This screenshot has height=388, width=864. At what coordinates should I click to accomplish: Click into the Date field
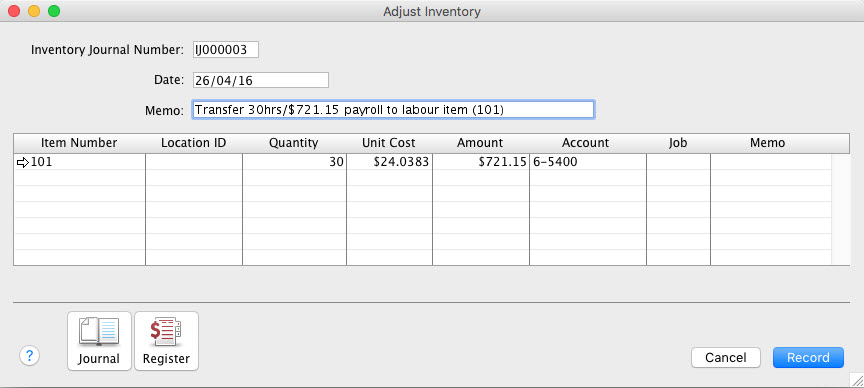click(x=261, y=80)
